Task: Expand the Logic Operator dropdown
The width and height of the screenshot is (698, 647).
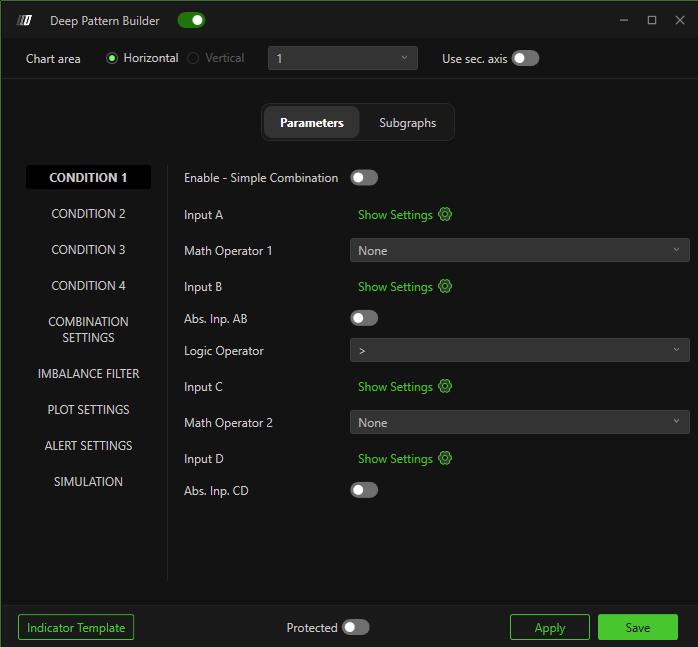Action: point(519,351)
